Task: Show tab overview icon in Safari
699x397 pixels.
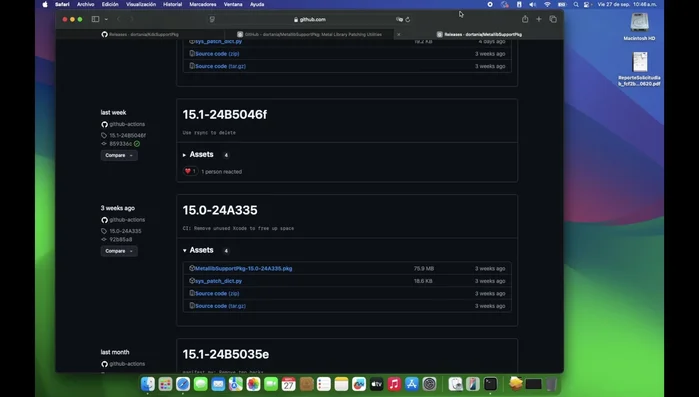Action: pos(553,19)
